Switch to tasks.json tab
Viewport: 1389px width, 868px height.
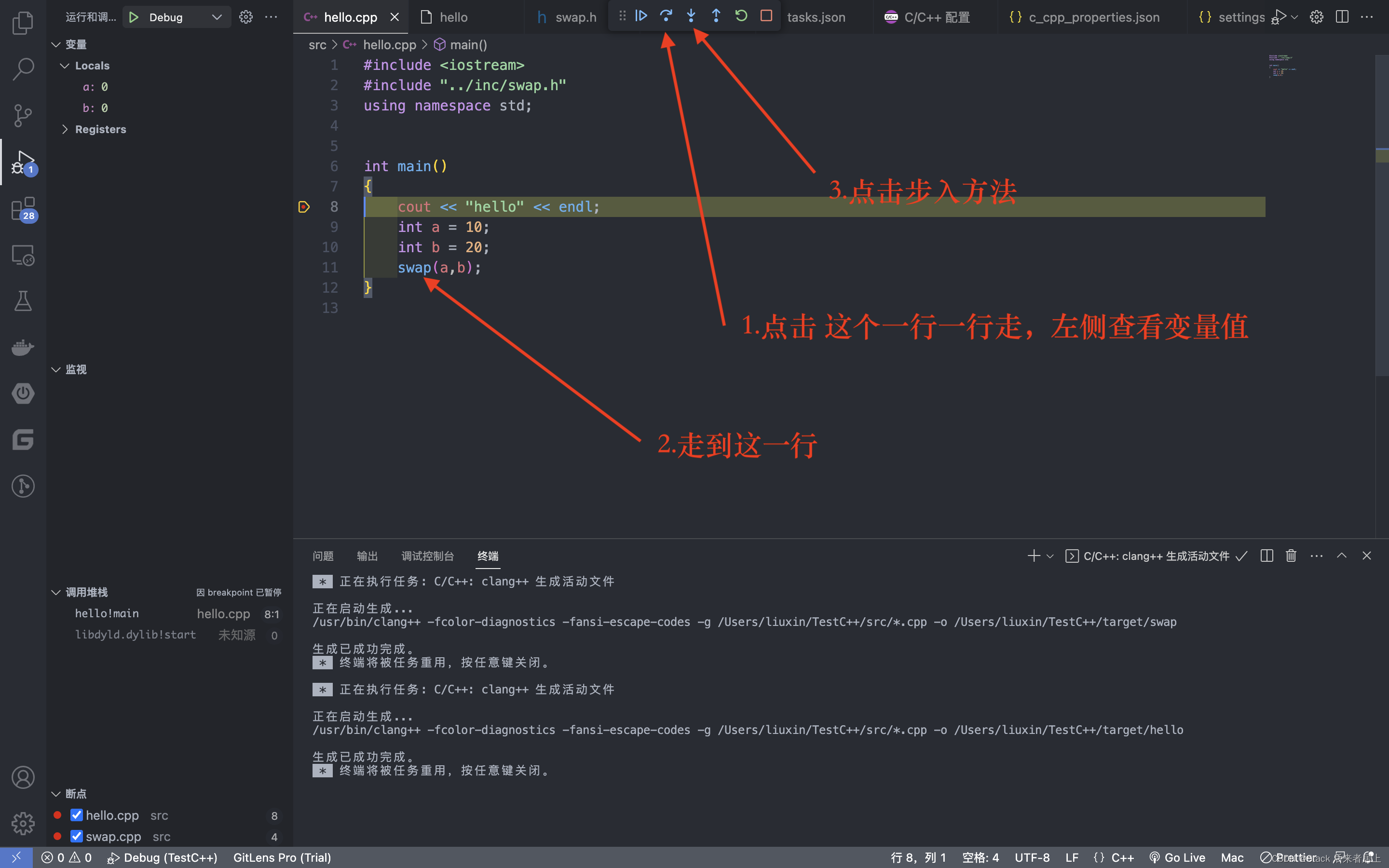click(x=816, y=17)
